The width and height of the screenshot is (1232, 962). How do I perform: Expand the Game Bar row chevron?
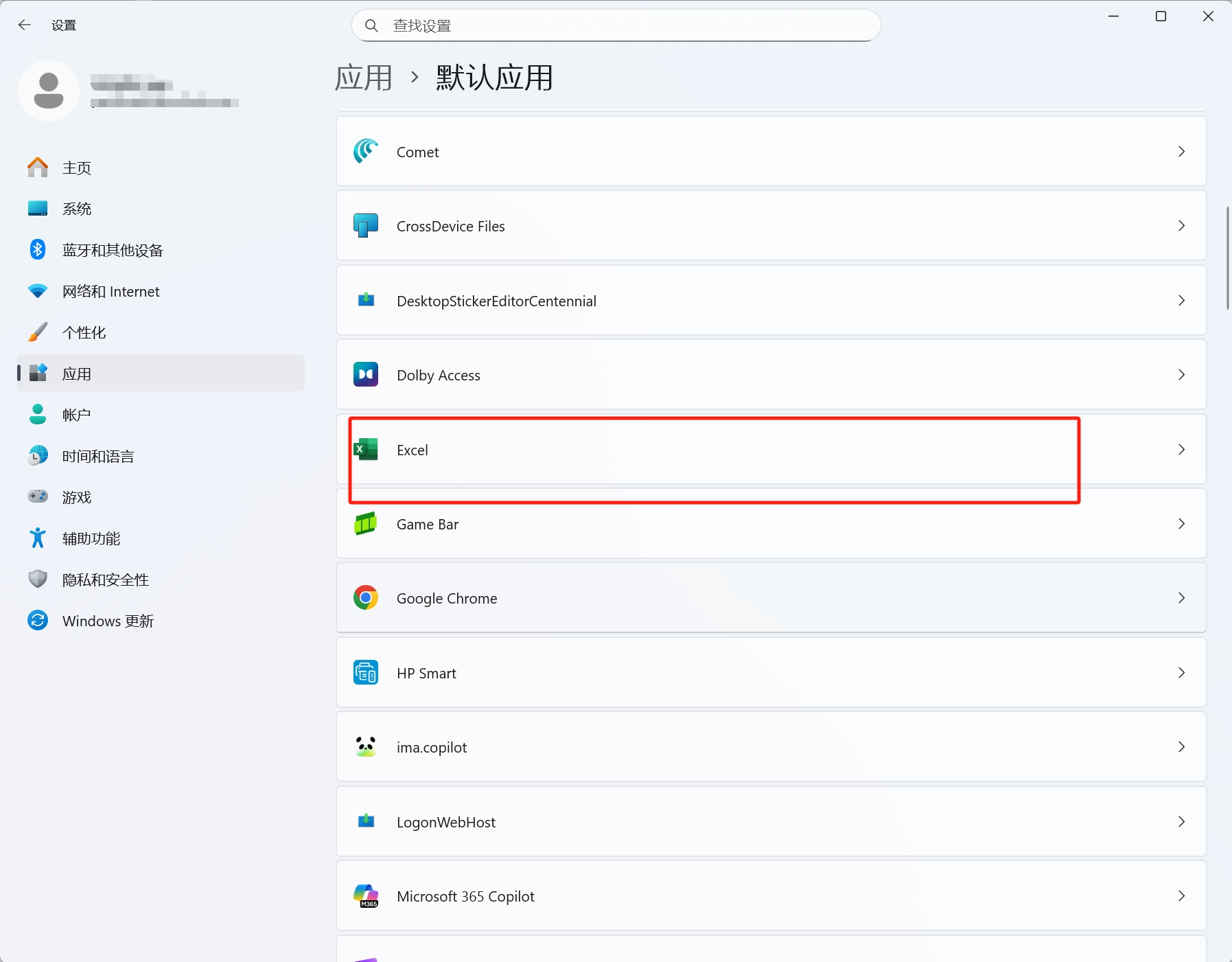(x=1181, y=523)
